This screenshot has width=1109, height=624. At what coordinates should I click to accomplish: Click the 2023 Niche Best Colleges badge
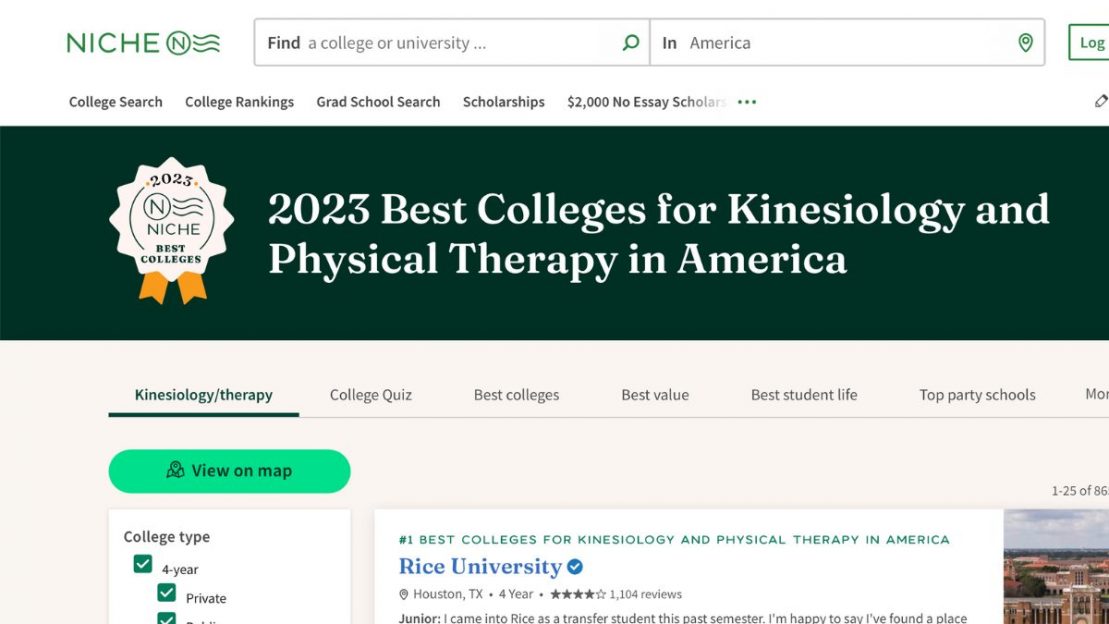(x=172, y=231)
